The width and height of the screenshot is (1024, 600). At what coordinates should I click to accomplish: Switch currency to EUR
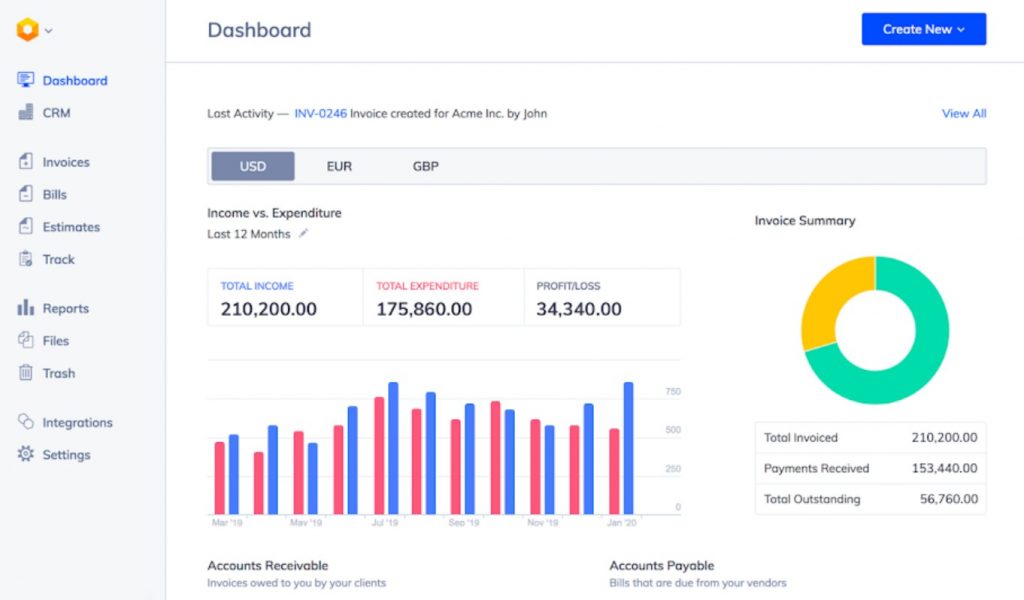point(339,166)
